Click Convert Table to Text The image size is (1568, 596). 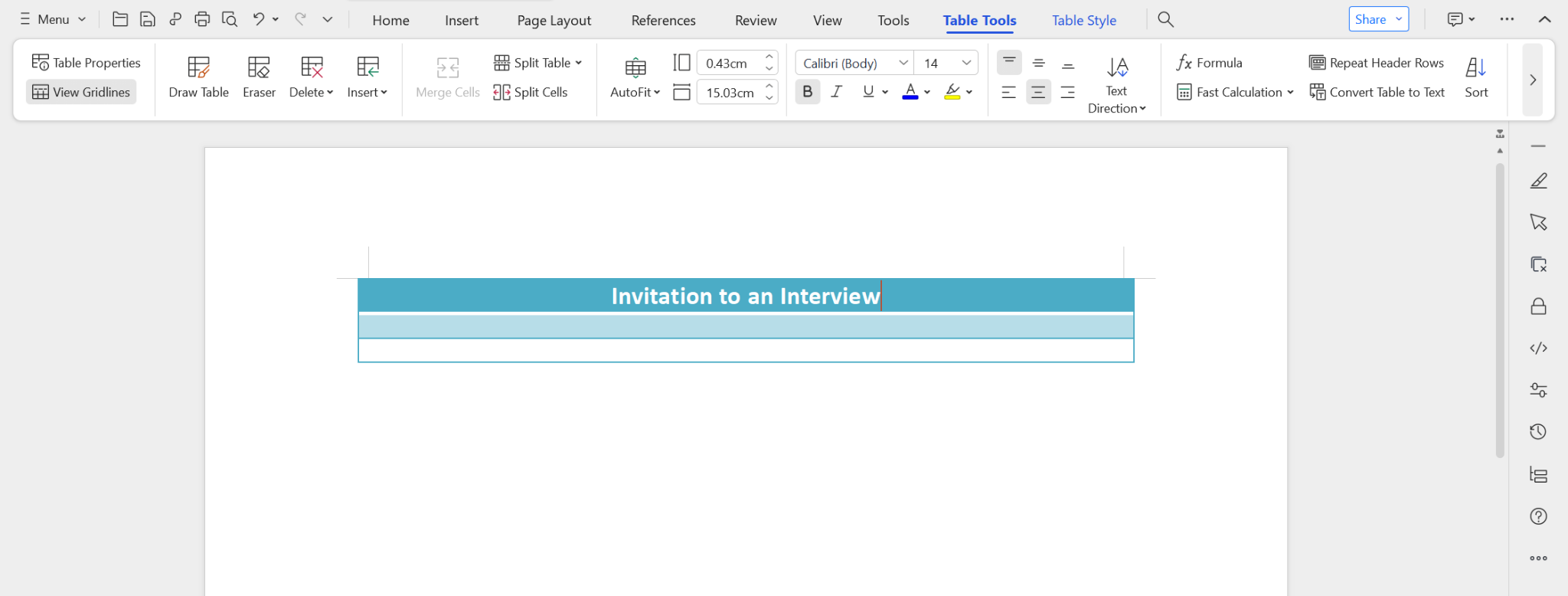tap(1377, 92)
